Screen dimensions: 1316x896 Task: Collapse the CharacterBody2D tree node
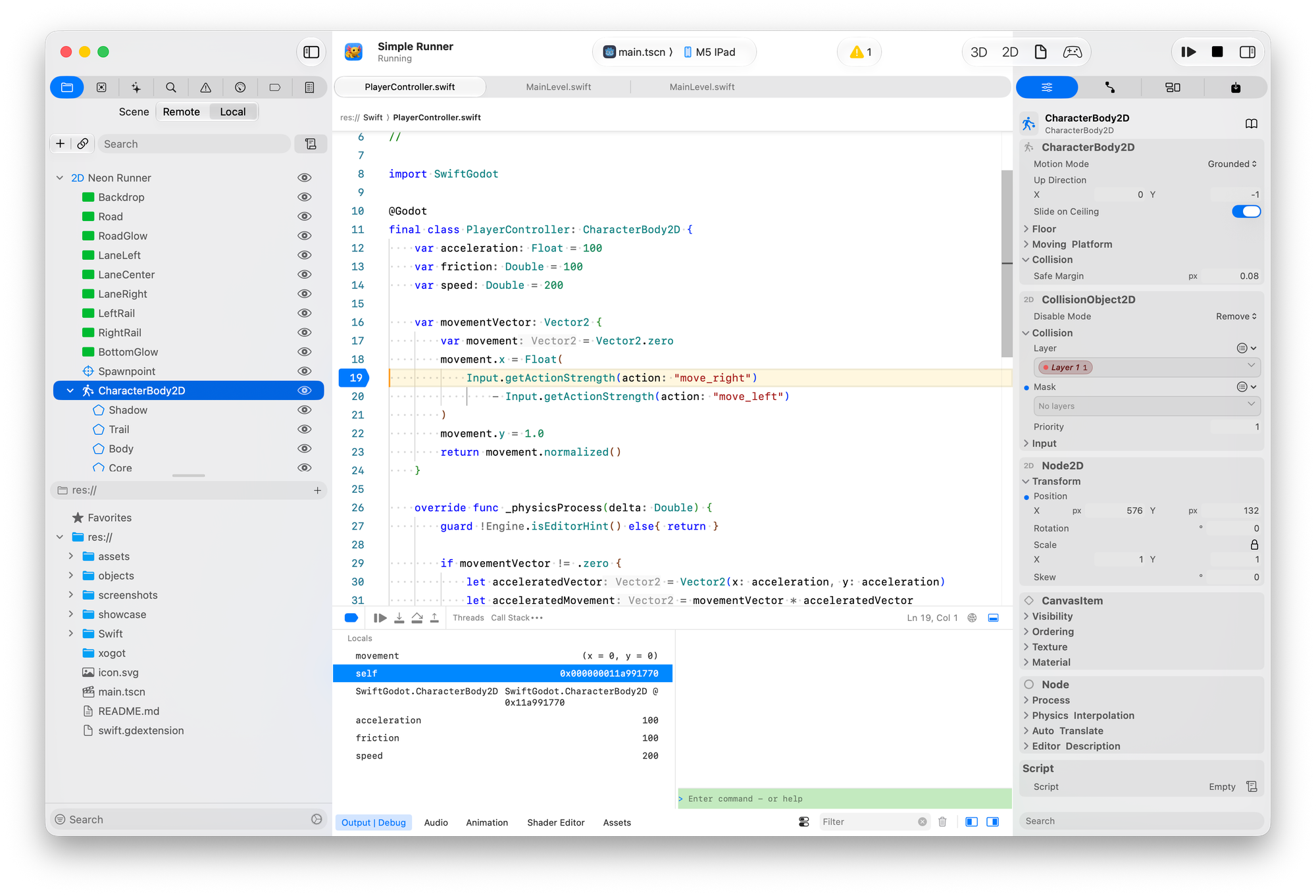(x=70, y=391)
